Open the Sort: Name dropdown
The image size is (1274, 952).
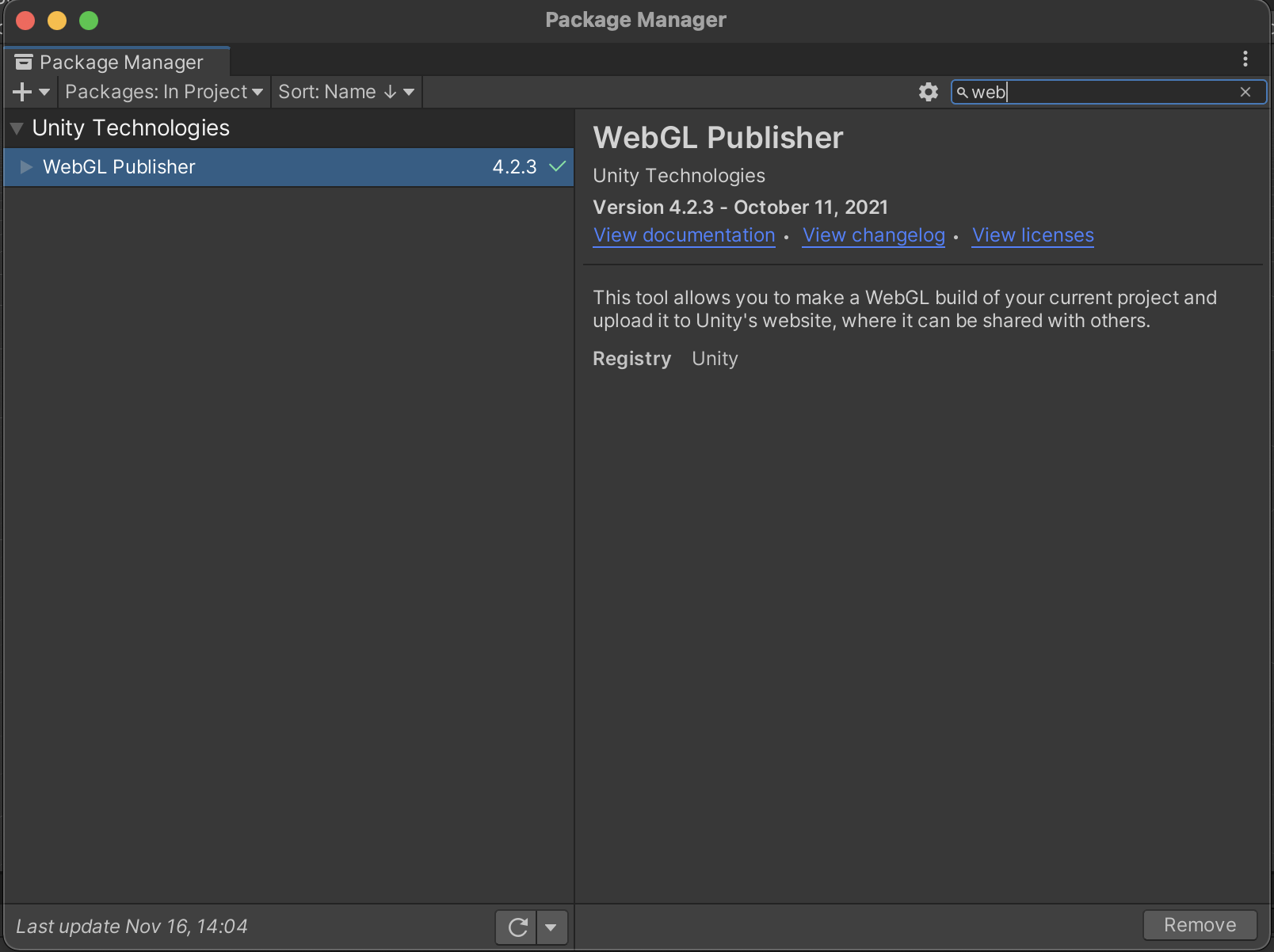tap(345, 92)
